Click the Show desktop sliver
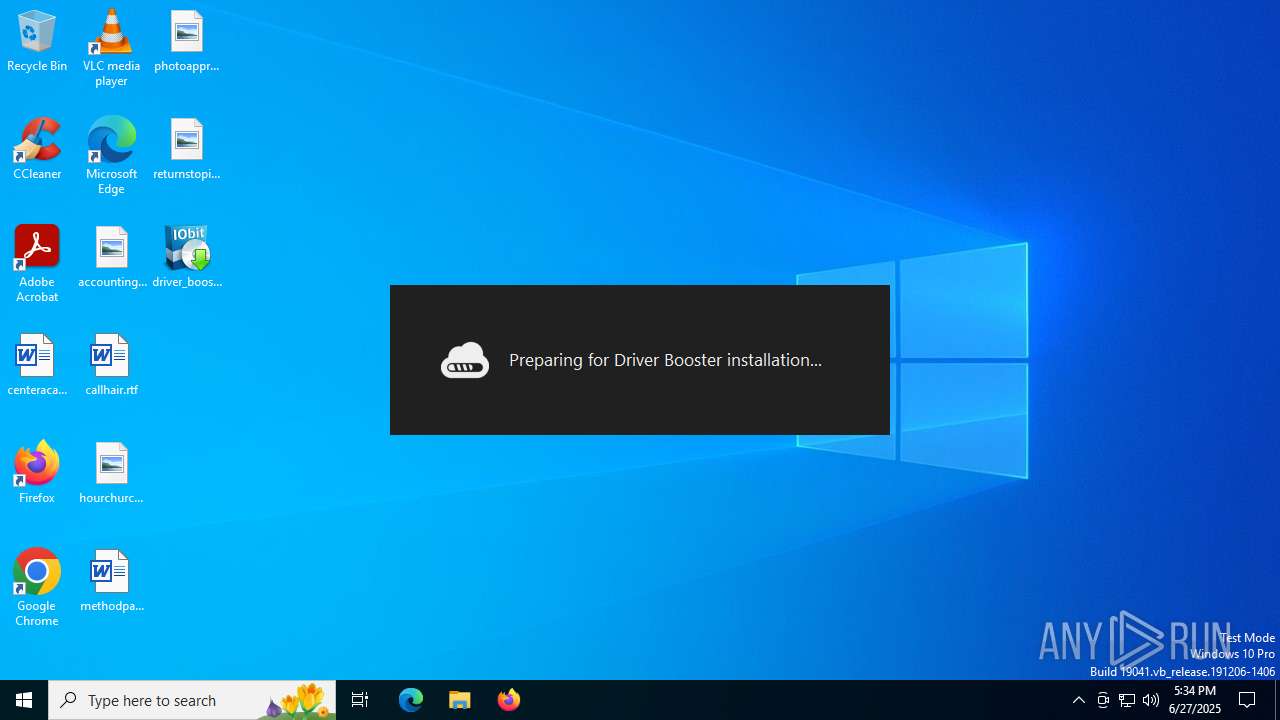This screenshot has height=720, width=1280. 1277,700
